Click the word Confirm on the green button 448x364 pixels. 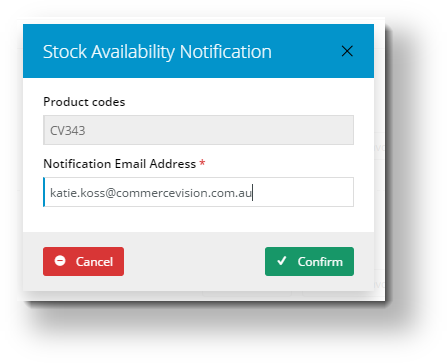point(320,262)
